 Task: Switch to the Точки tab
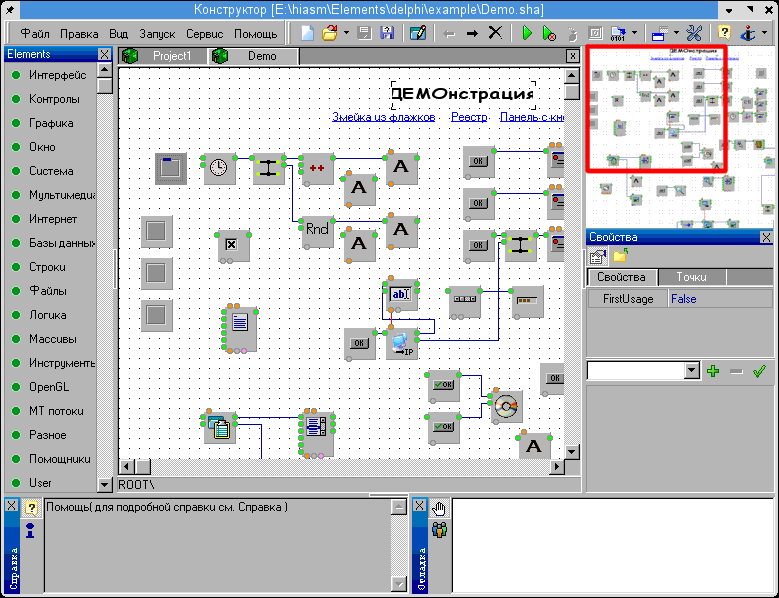click(x=691, y=277)
